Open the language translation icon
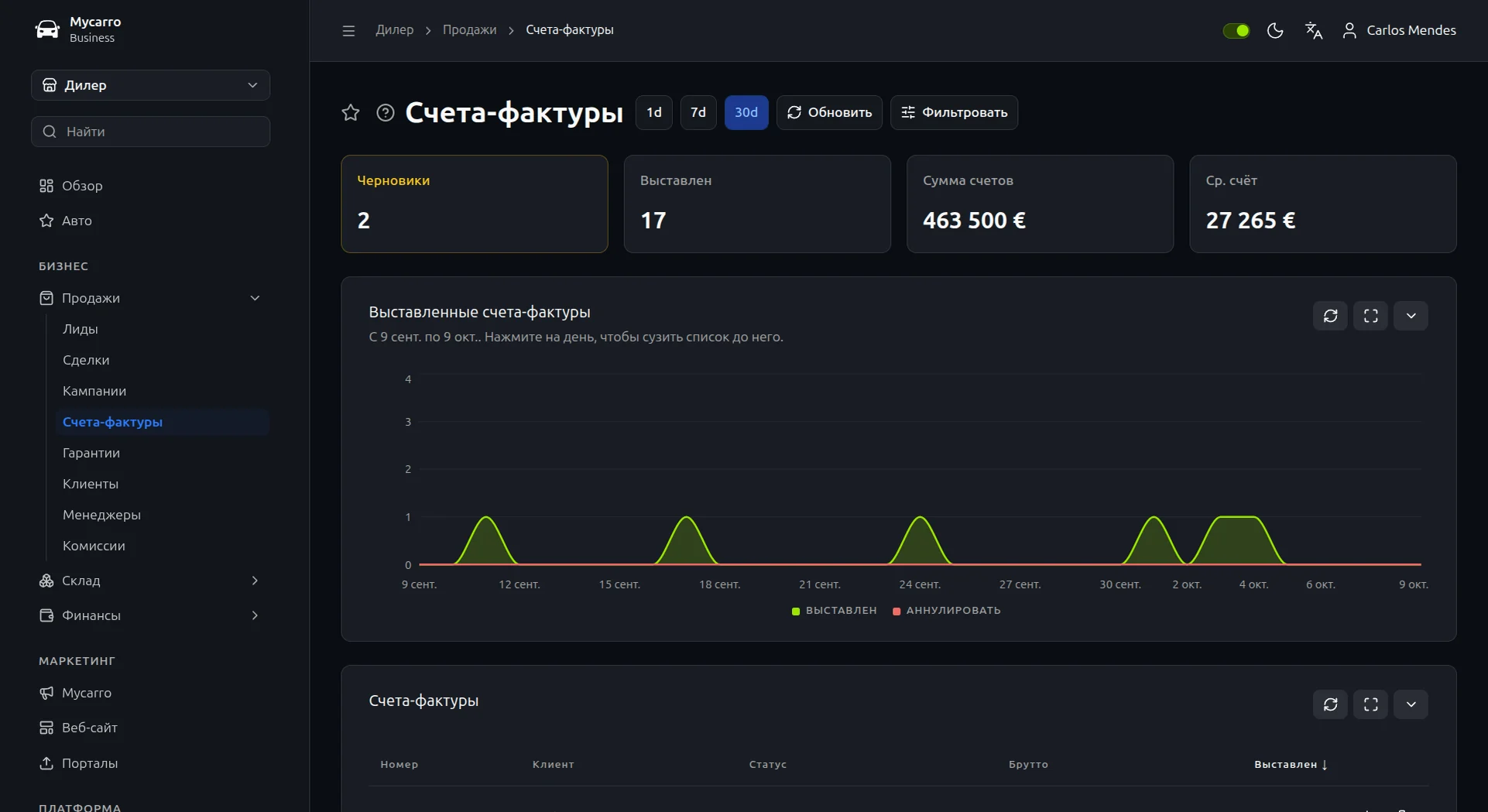1488x812 pixels. coord(1314,30)
